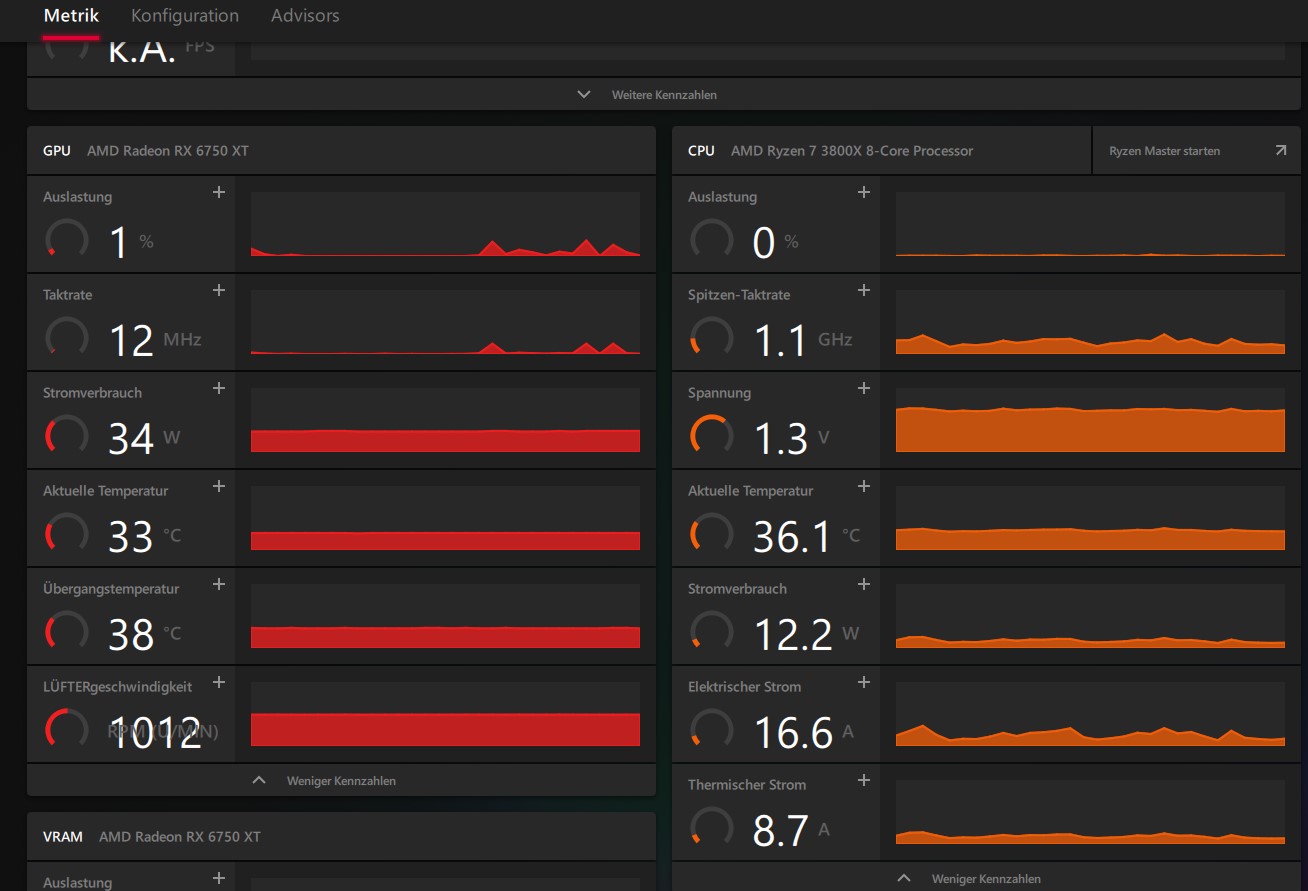Click plus icon on Spitzen-Taktrate
Screen dimensions: 1308x891
click(x=864, y=290)
